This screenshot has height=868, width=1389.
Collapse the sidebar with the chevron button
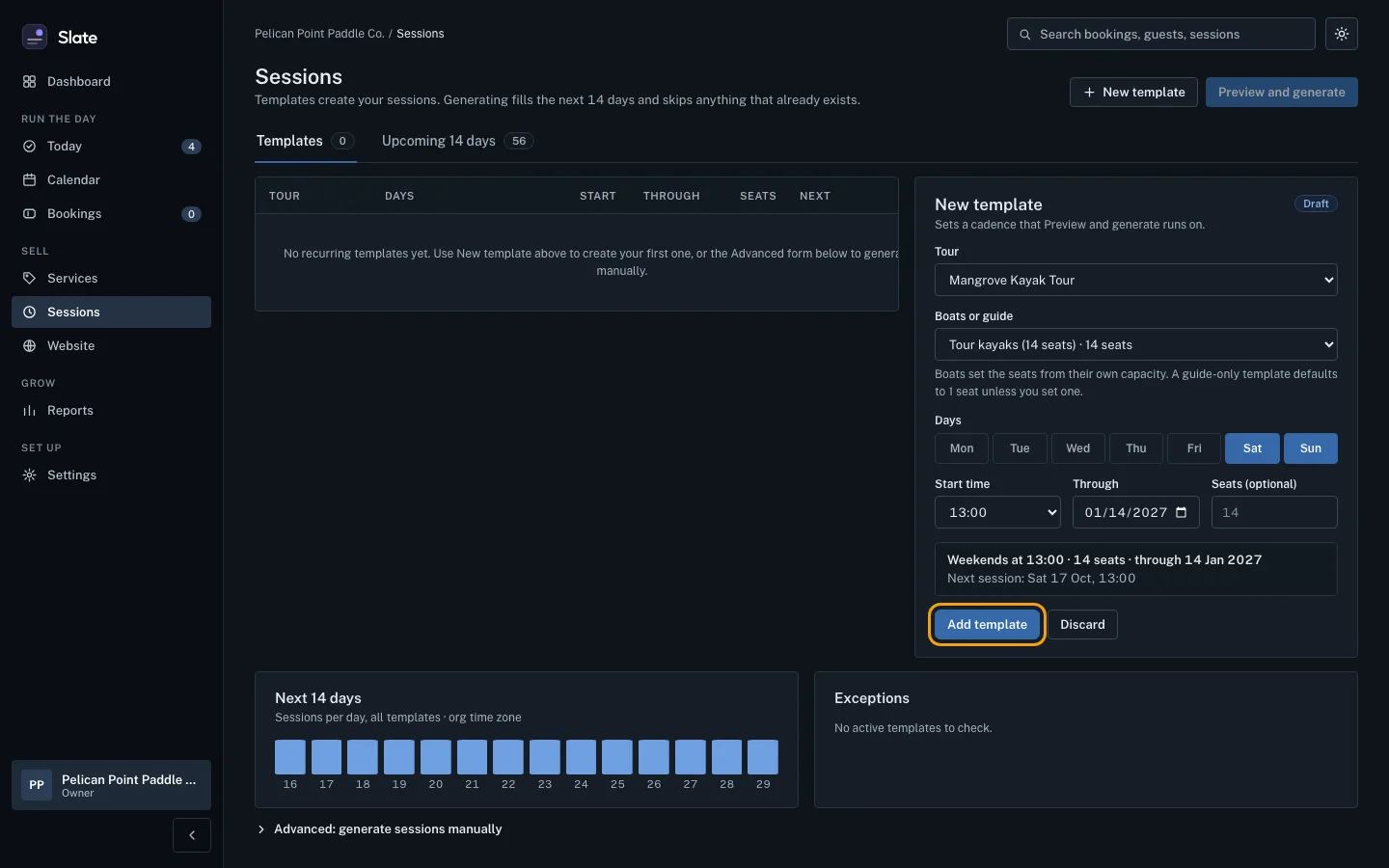192,835
